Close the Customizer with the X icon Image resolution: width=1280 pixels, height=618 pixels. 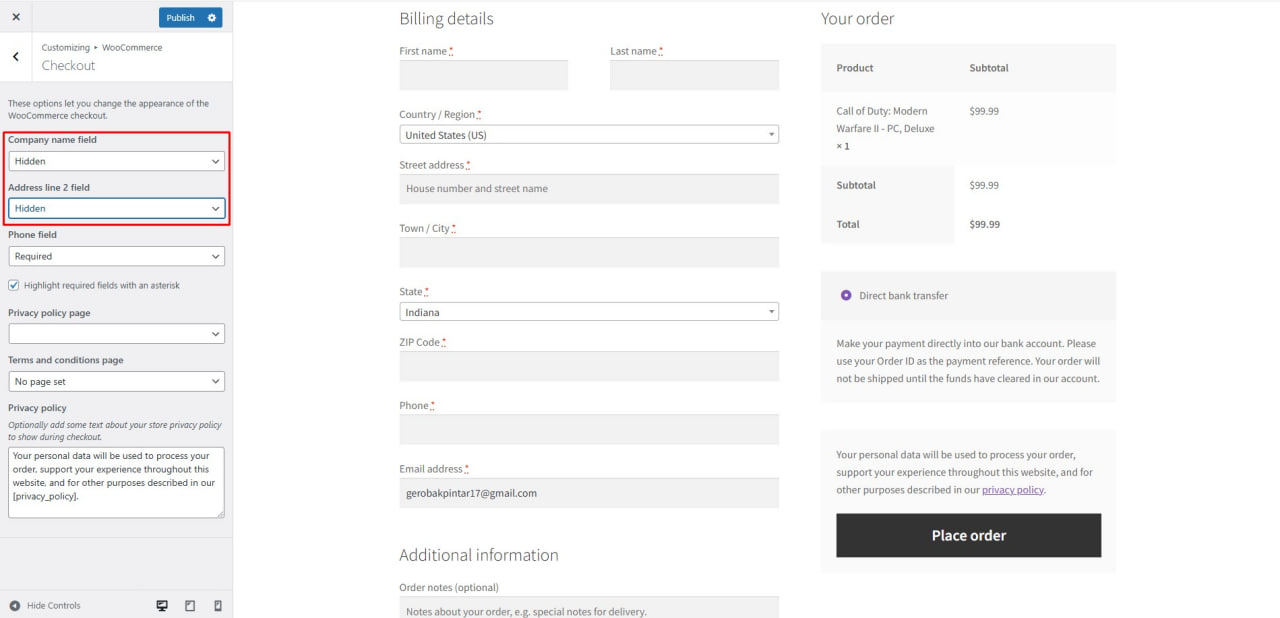tap(15, 17)
